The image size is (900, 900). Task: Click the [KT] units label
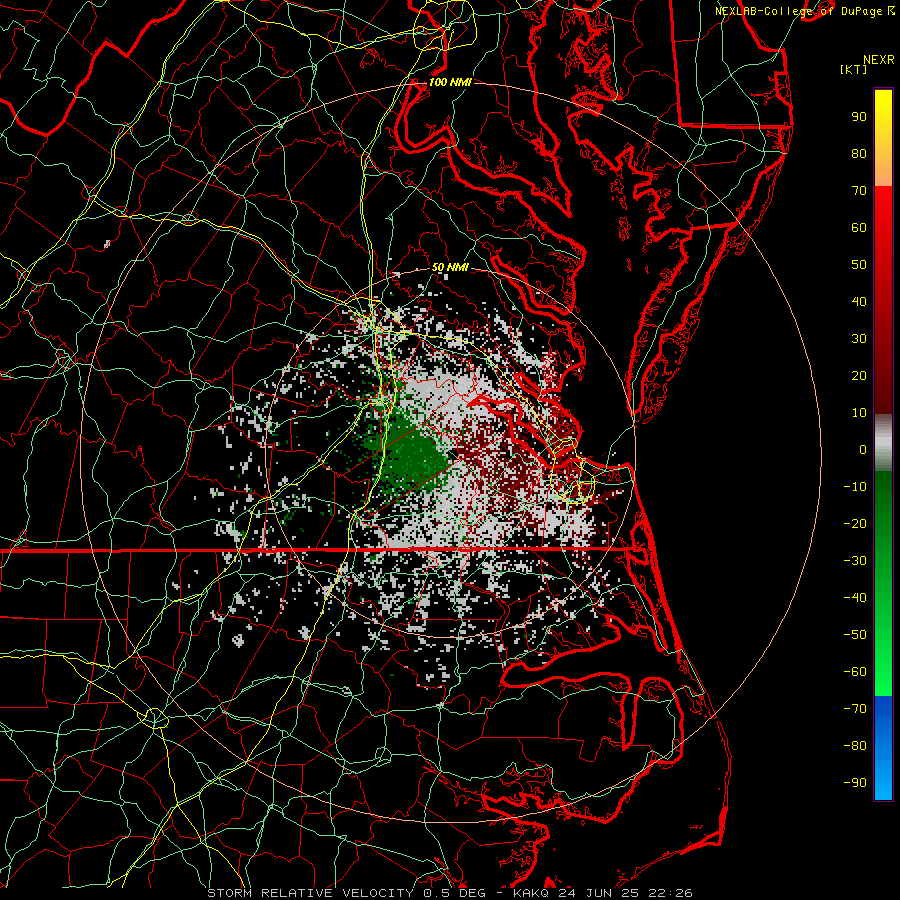pyautogui.click(x=854, y=69)
